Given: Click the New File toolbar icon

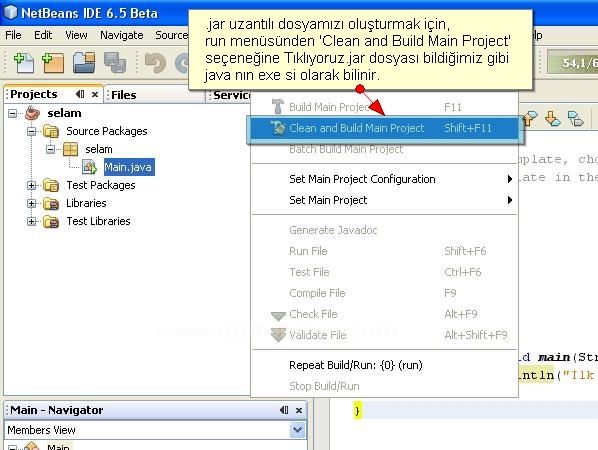Looking at the screenshot, I should (x=24, y=63).
